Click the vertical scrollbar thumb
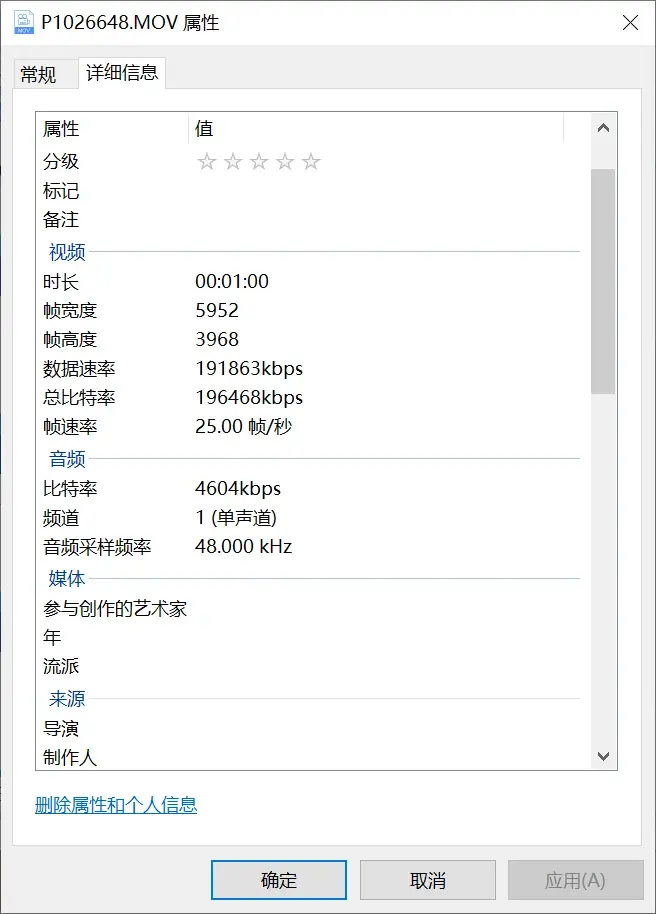 [x=603, y=280]
